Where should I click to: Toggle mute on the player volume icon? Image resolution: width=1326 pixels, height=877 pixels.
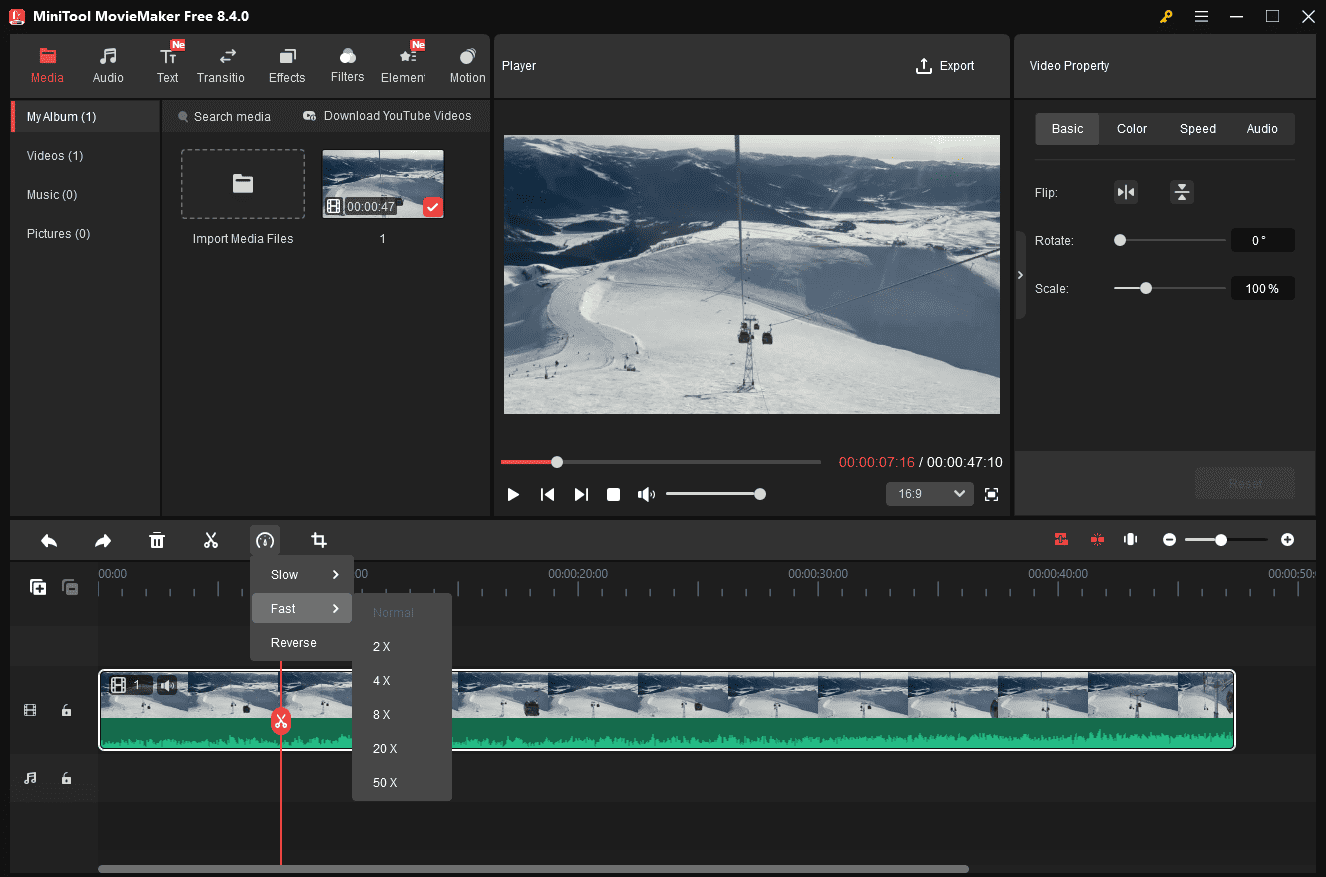tap(646, 493)
